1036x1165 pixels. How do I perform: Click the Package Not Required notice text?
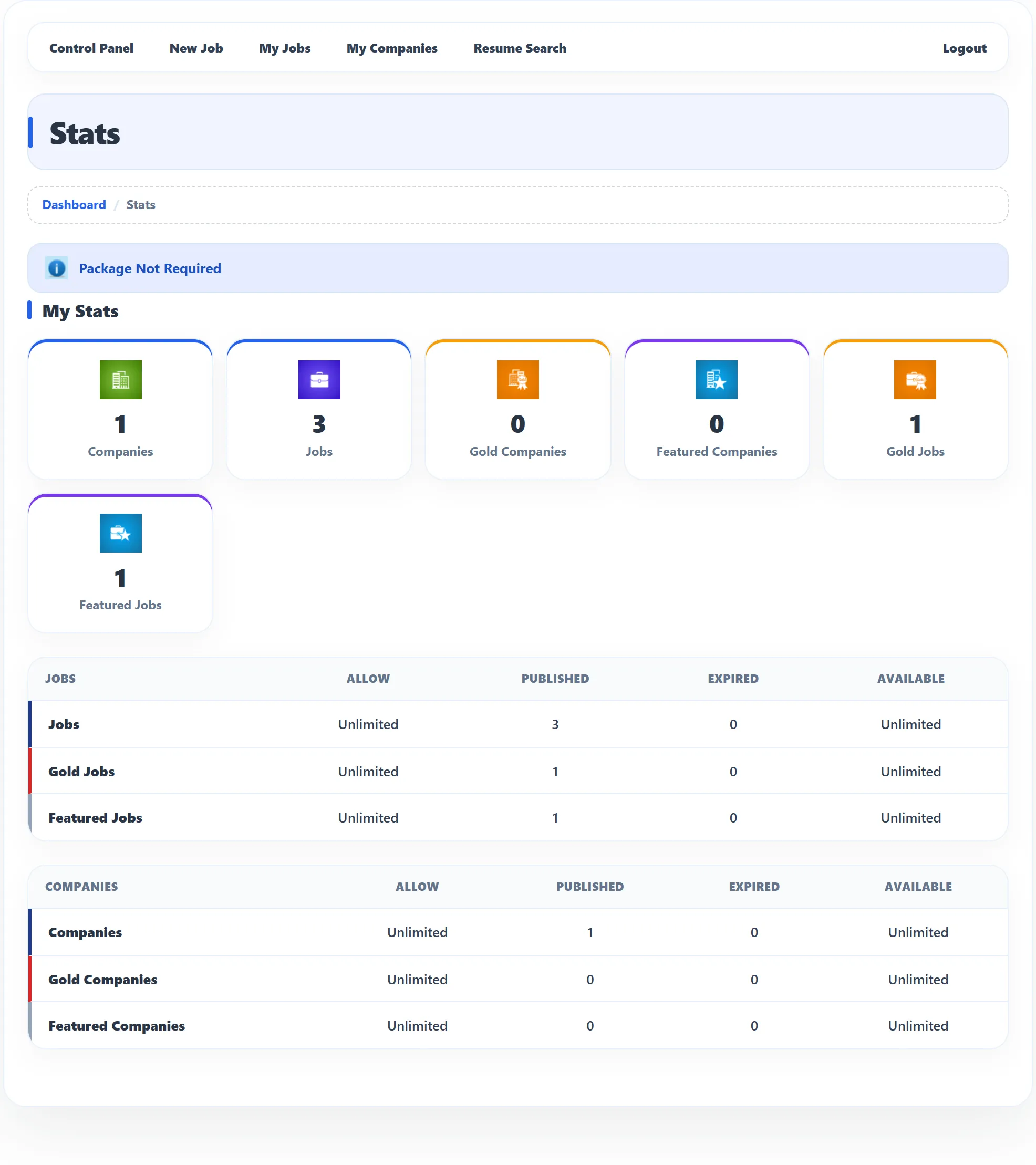[150, 268]
